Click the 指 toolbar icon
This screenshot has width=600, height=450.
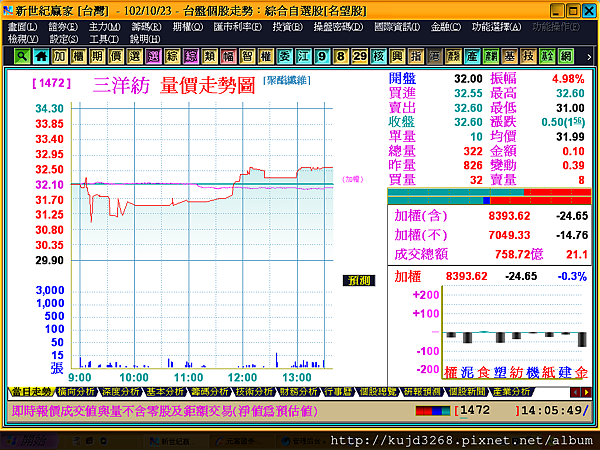[x=416, y=57]
